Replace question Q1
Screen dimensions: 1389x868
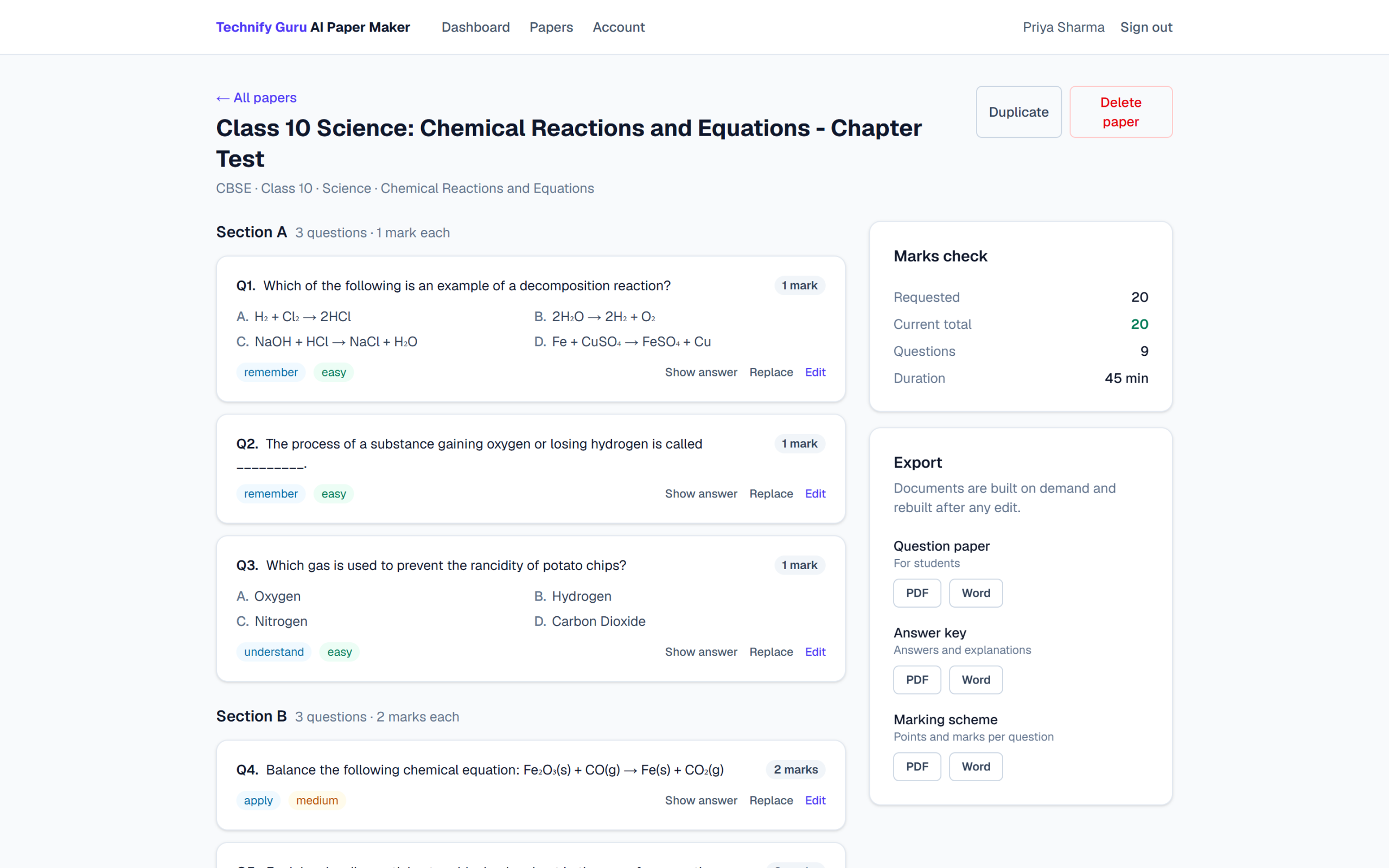coord(771,372)
